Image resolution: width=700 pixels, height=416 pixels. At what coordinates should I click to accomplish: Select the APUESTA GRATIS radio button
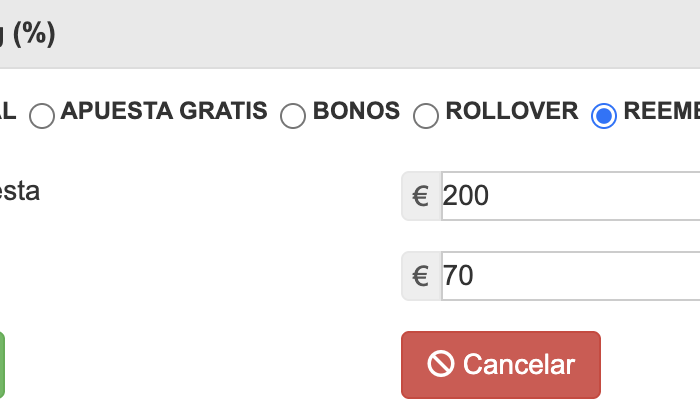(42, 116)
